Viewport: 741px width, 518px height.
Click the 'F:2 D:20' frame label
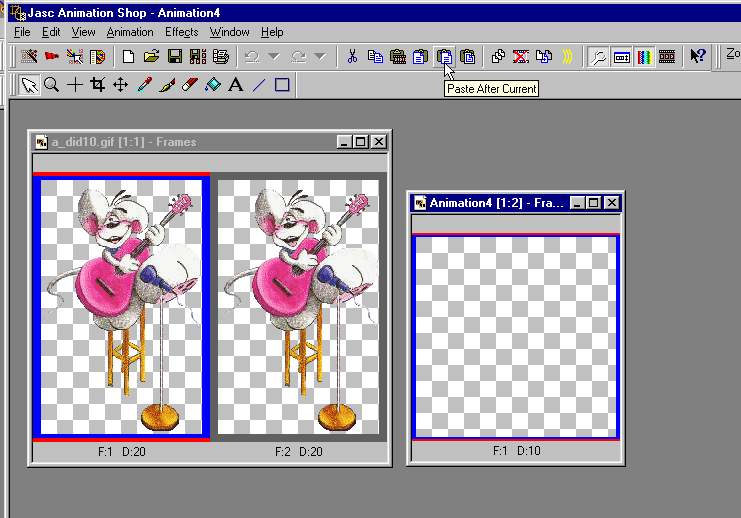click(299, 452)
